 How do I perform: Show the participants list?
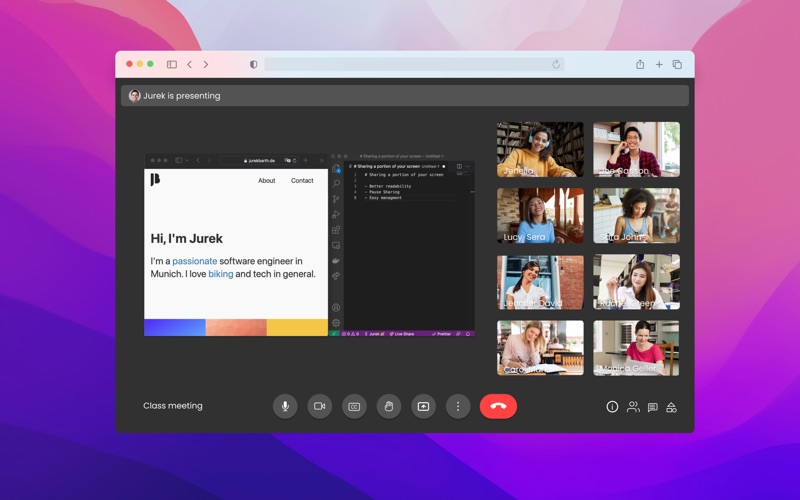click(x=633, y=407)
